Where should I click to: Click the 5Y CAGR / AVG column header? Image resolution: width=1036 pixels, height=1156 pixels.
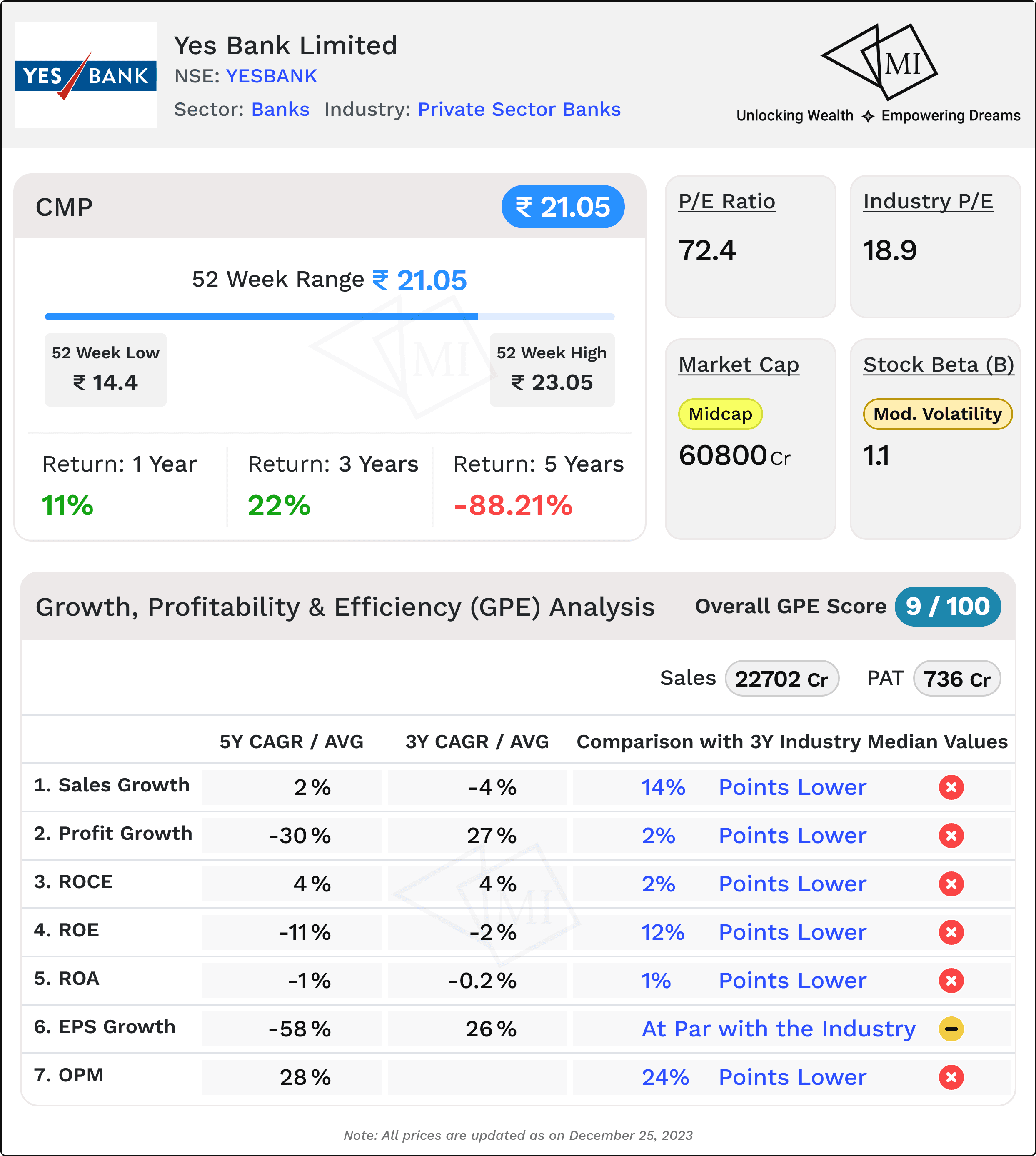[292, 742]
